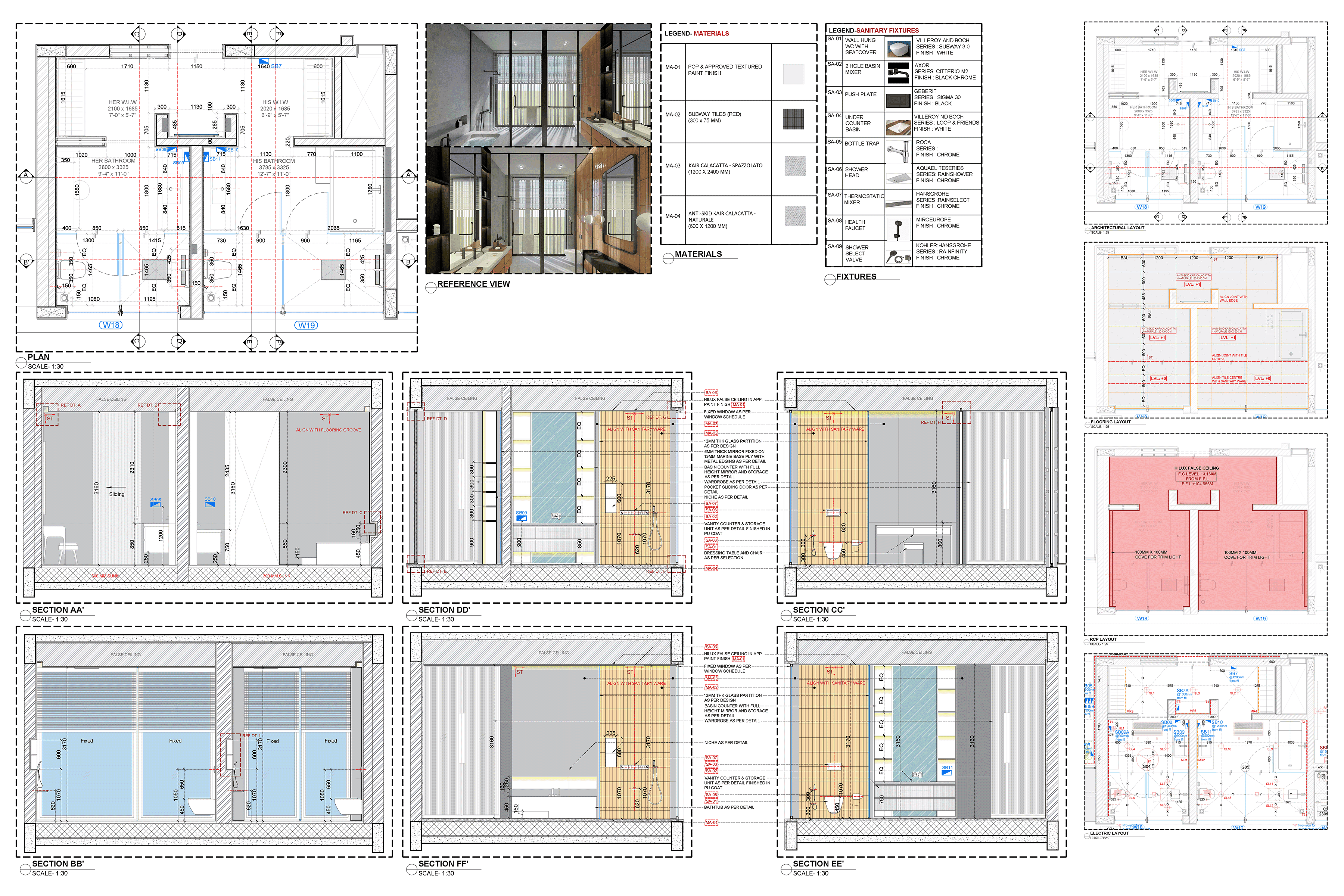Select the Kair Calacatta Spazzolato swatch MA-03
Viewport: 1344px width, 896px height.
point(795,166)
